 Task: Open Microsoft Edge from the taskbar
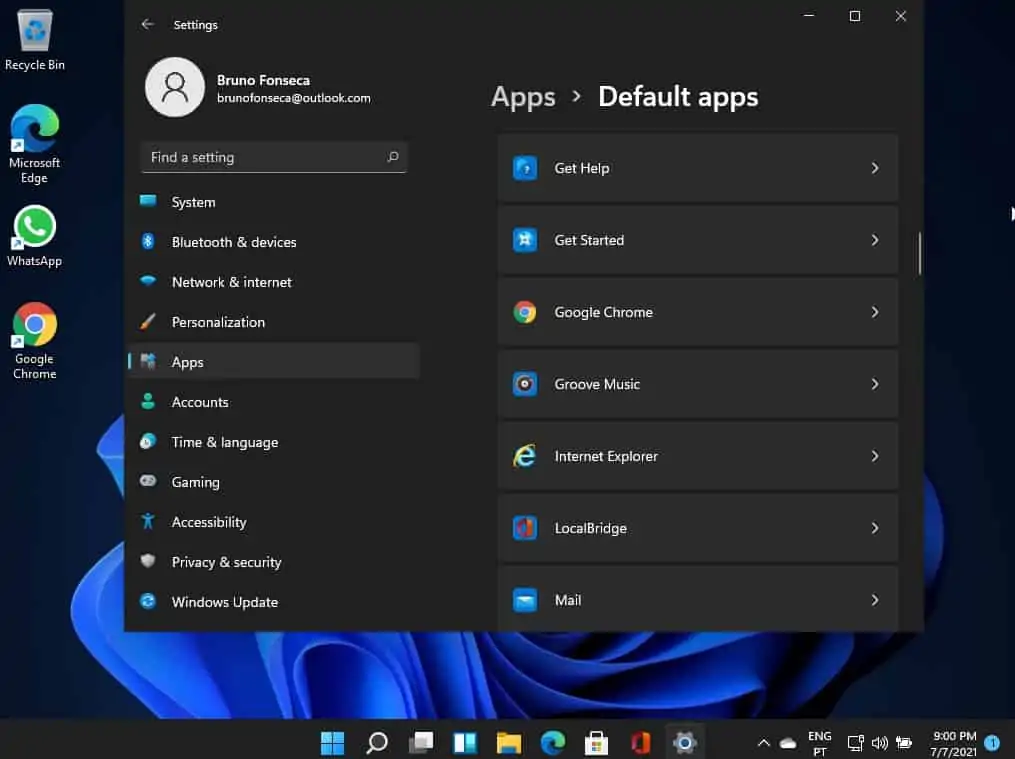click(x=552, y=742)
